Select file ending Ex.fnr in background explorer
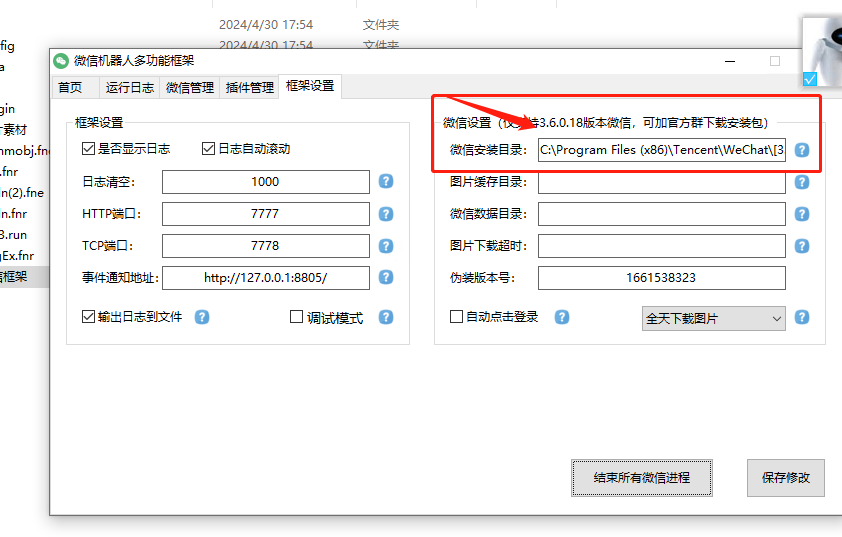Image resolution: width=842 pixels, height=537 pixels. click(x=17, y=256)
